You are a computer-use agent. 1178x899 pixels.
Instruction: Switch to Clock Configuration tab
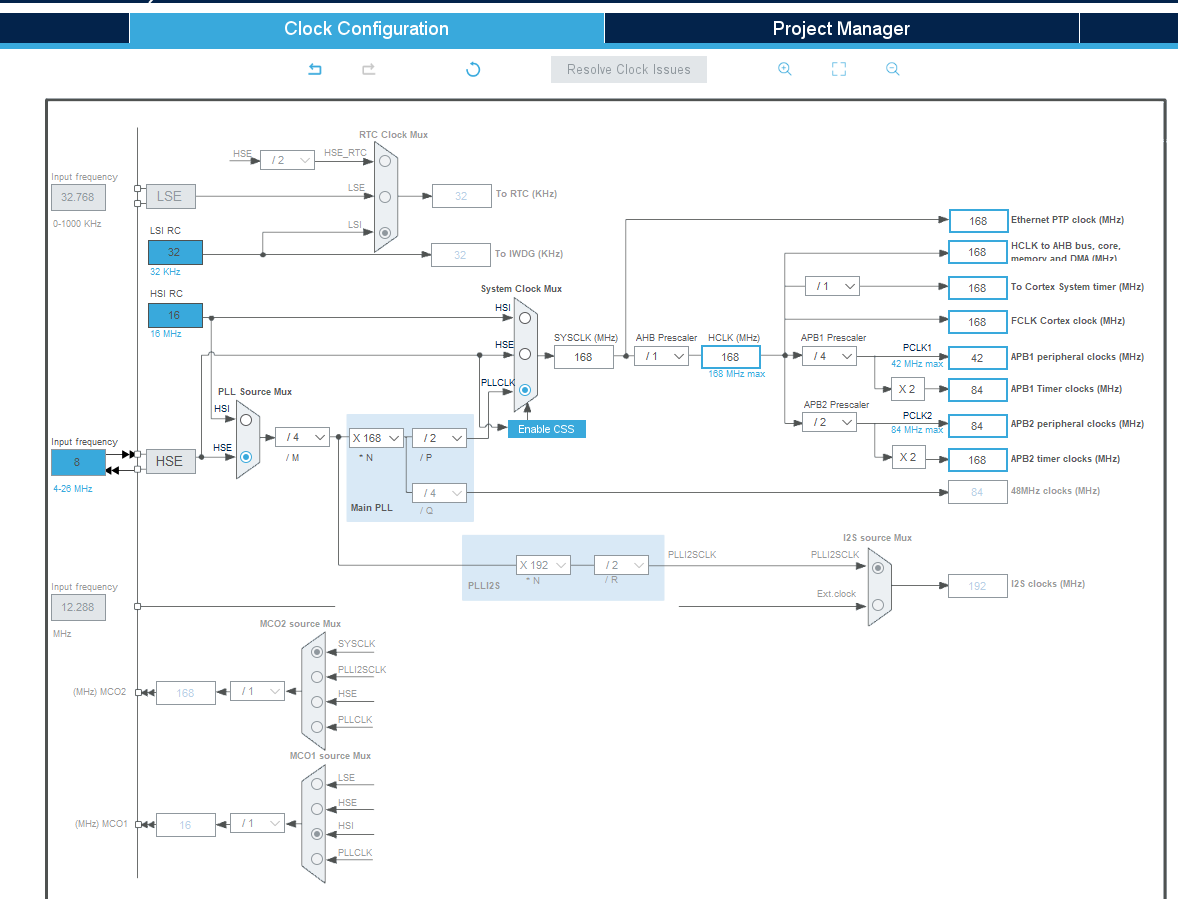(x=367, y=29)
